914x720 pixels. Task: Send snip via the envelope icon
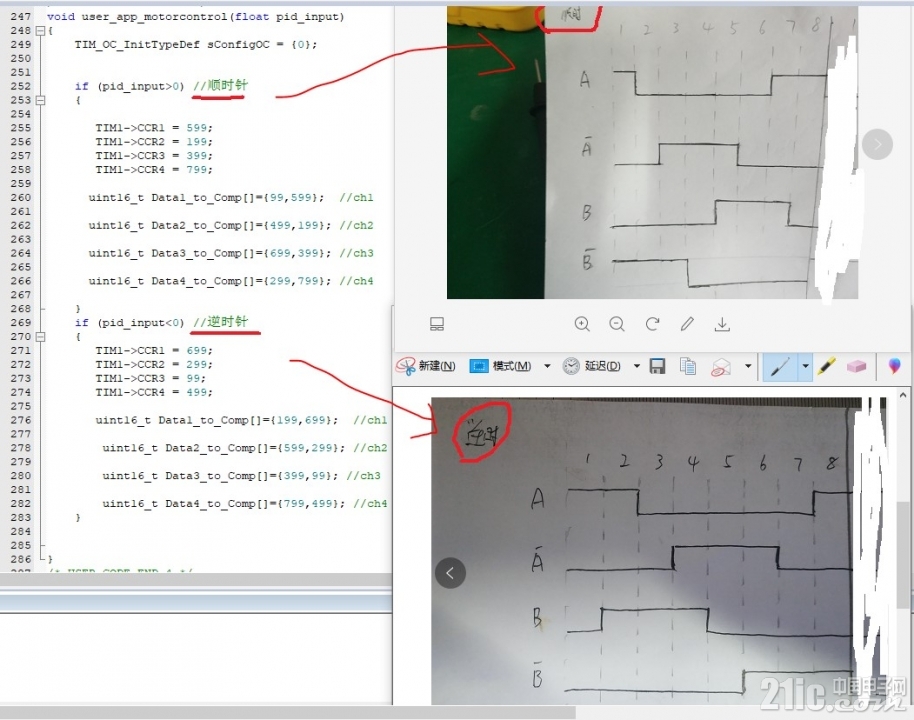point(721,367)
